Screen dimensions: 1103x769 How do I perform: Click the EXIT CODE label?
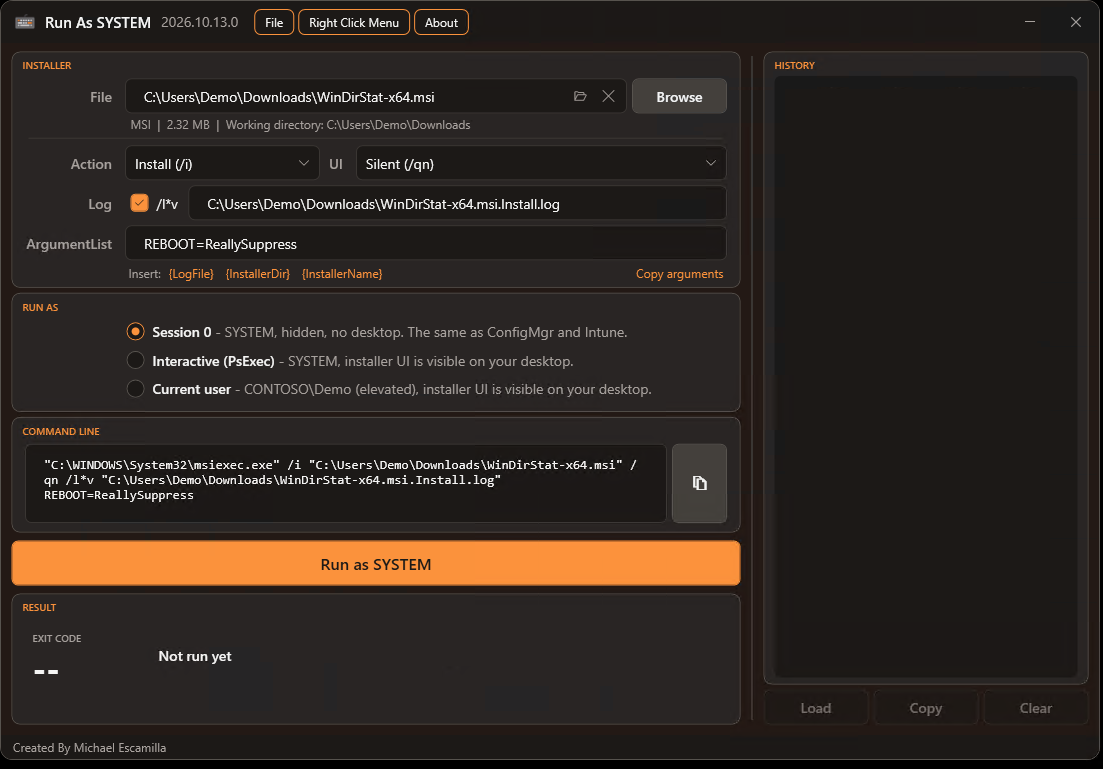point(57,638)
